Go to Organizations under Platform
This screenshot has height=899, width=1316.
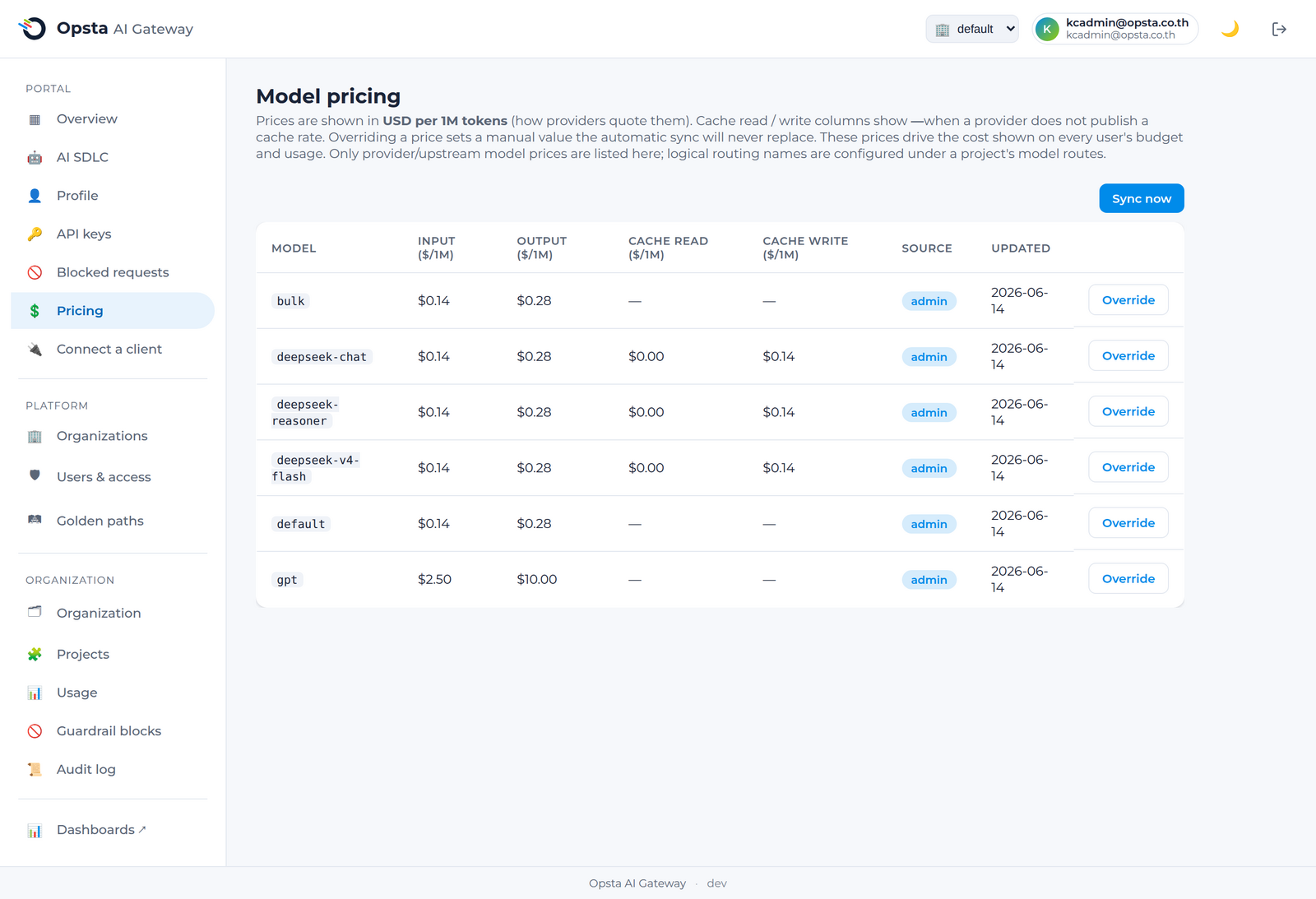pyautogui.click(x=113, y=436)
